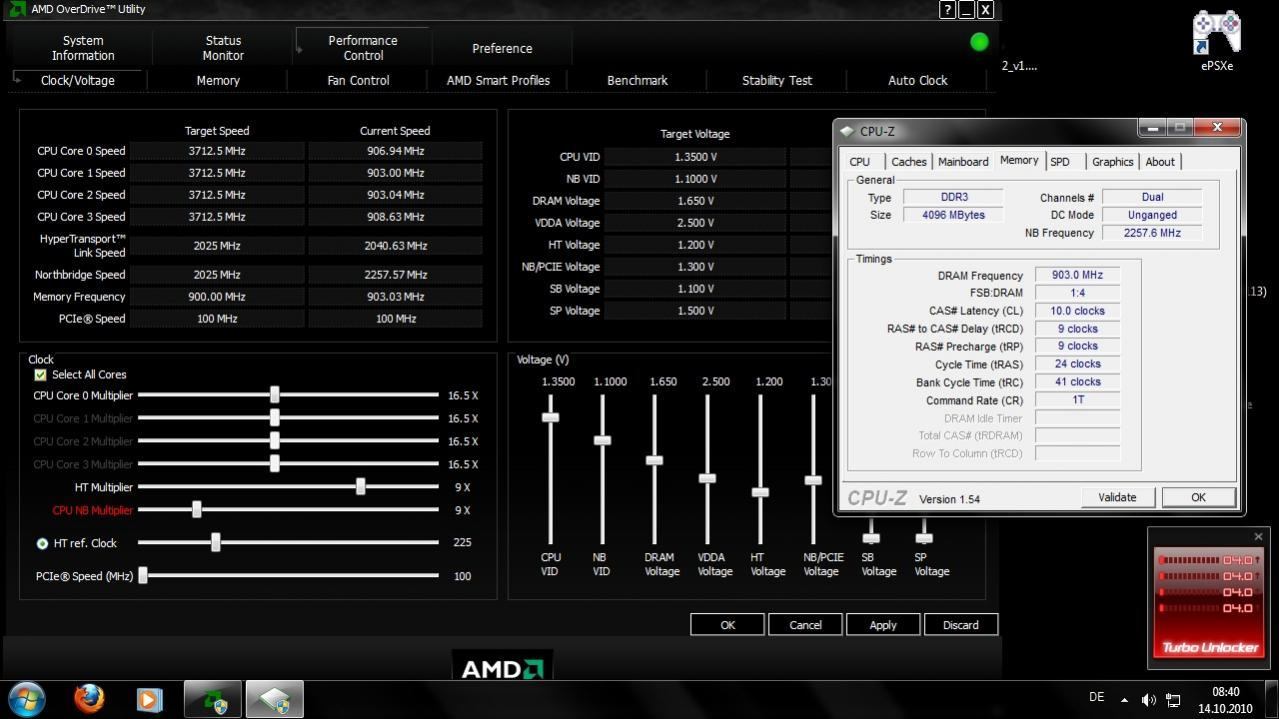Click Validate button in CPU-Z
Image resolution: width=1279 pixels, height=719 pixels.
pos(1117,497)
